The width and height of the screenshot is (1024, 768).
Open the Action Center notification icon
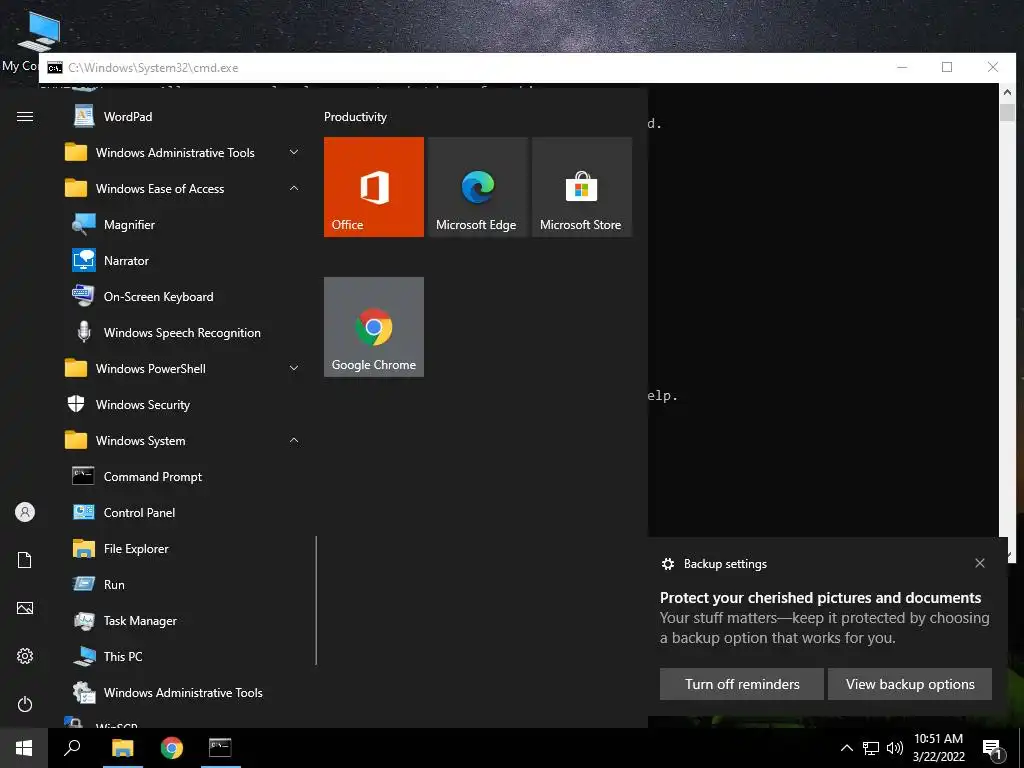[x=992, y=748]
